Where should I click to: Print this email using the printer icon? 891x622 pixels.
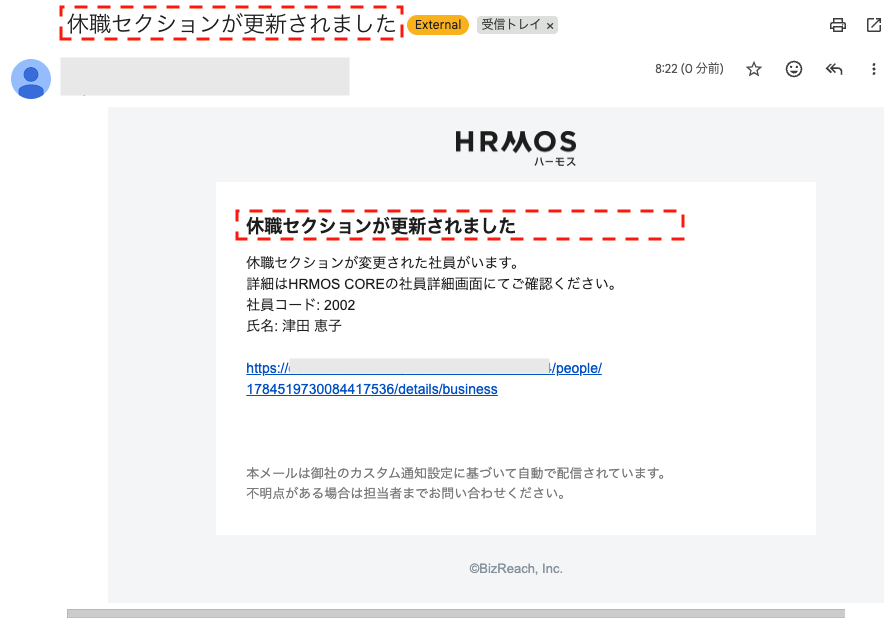click(838, 25)
